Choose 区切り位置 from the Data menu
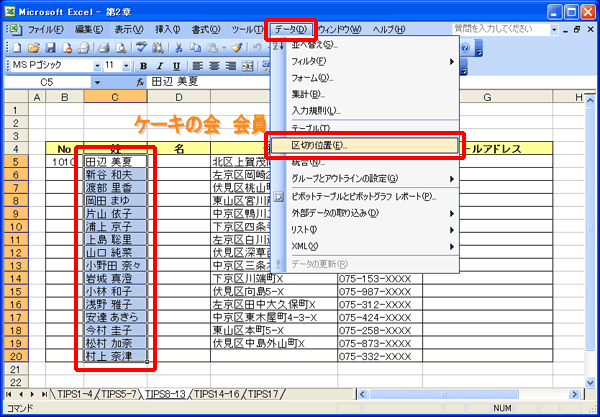This screenshot has width=600, height=417. coord(365,145)
